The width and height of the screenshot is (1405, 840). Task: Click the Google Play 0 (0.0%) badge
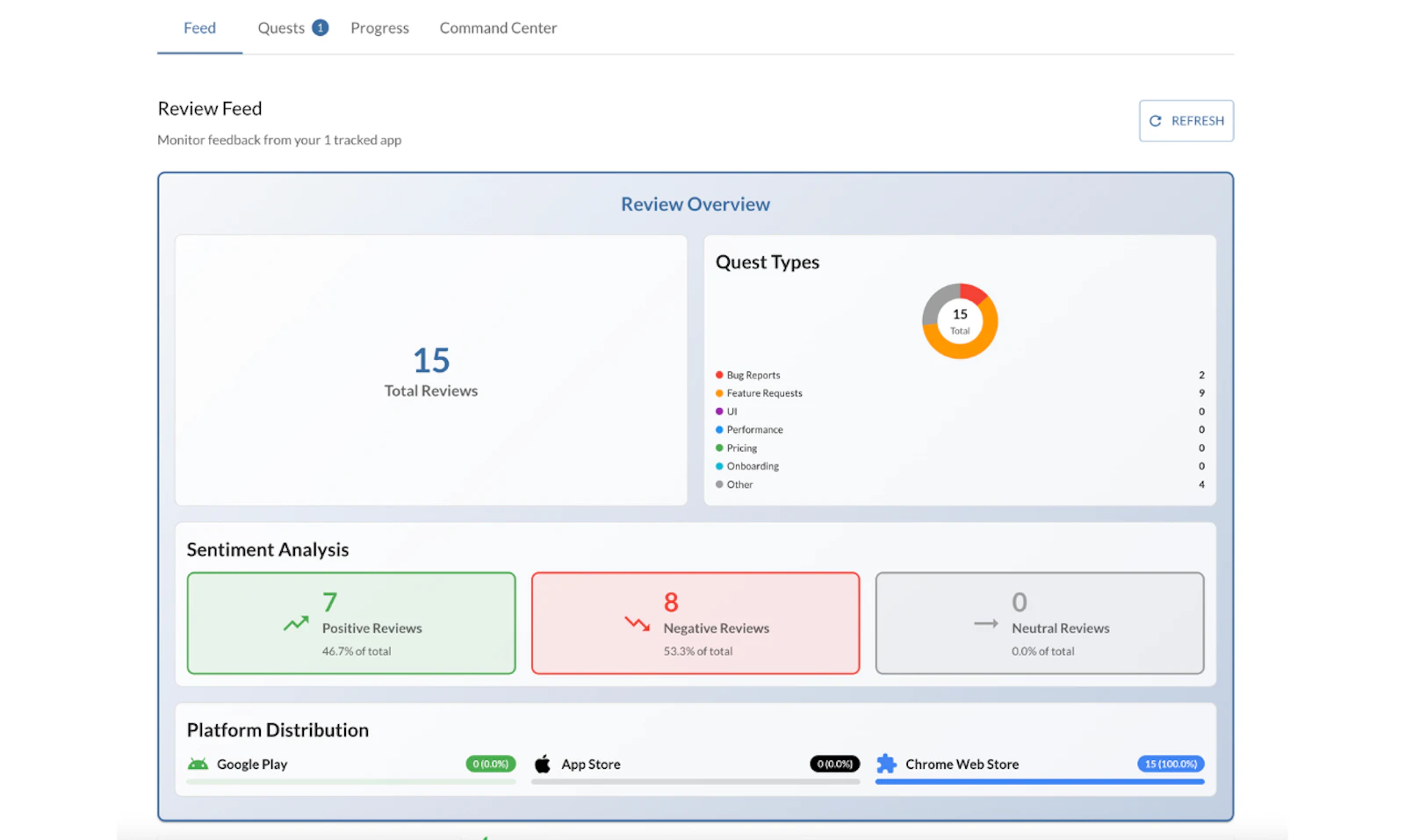491,765
